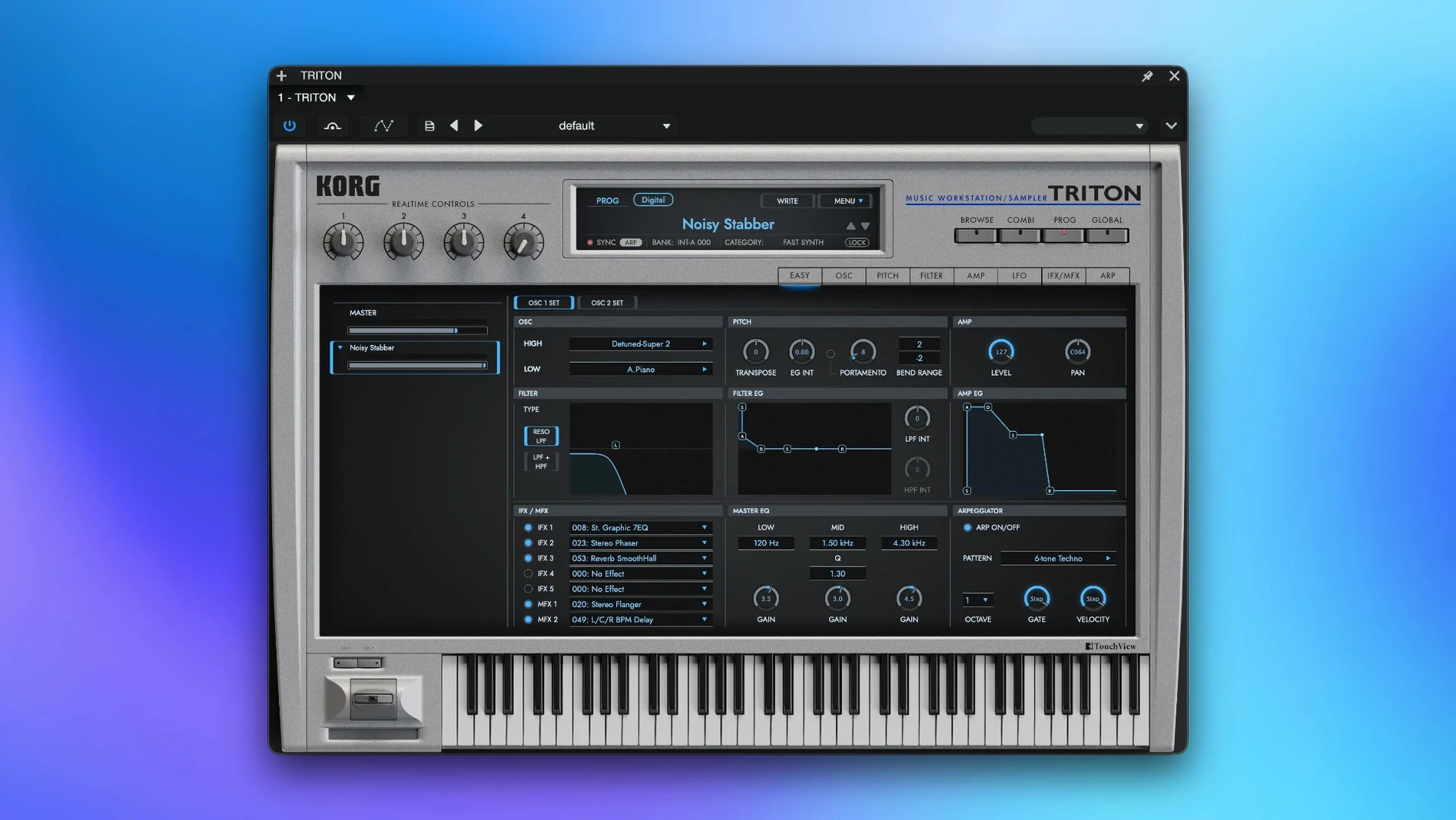Click the Pan knob

1077,352
